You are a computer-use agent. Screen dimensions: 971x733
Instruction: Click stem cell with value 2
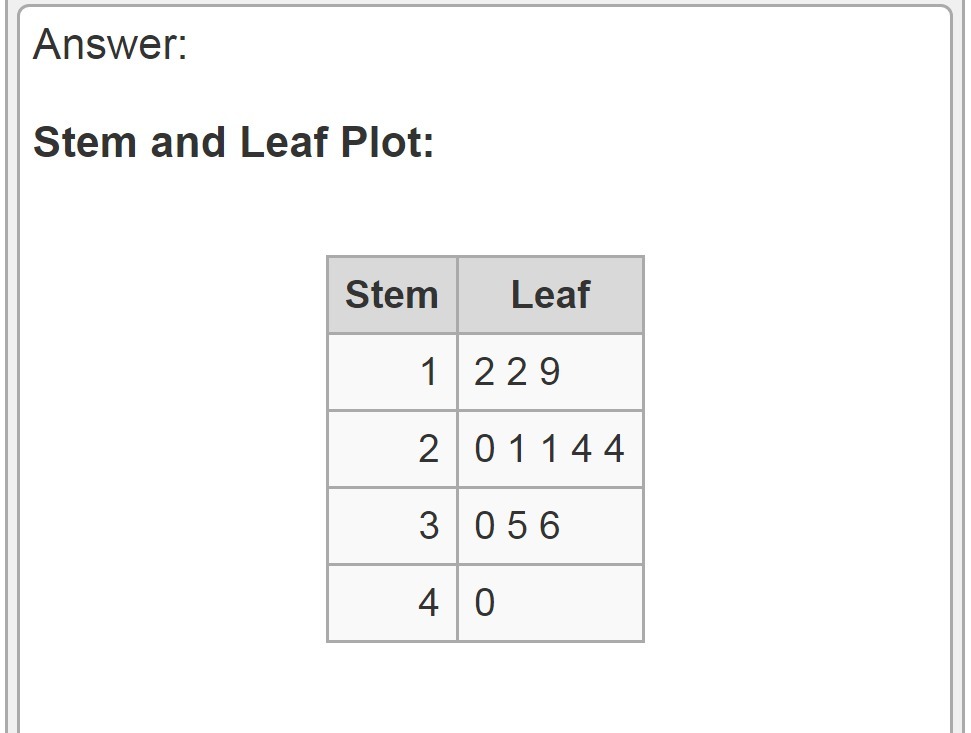tap(392, 449)
